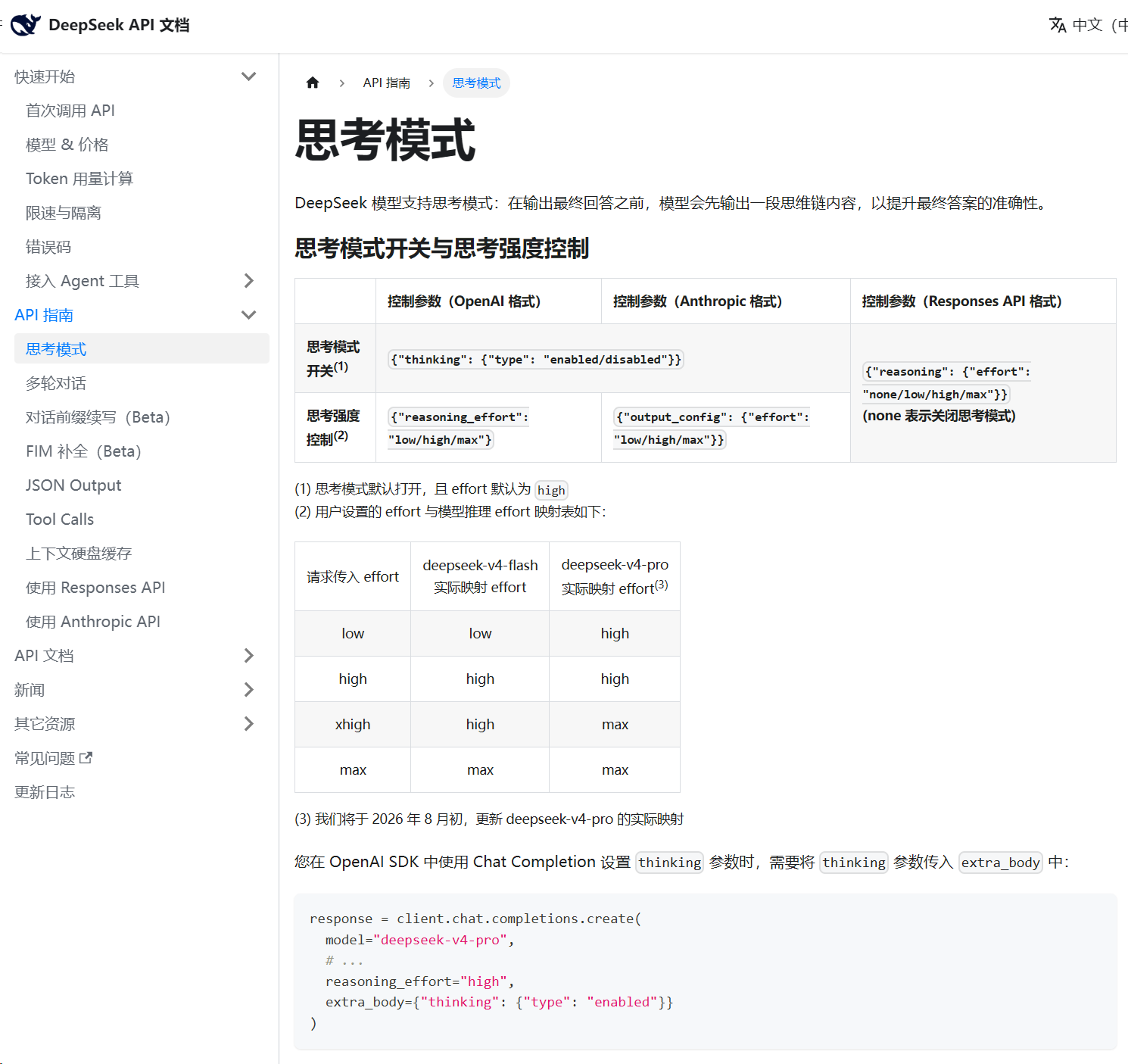Image resolution: width=1128 pixels, height=1064 pixels.
Task: Open the 错误码 sidebar item
Action: (x=48, y=247)
